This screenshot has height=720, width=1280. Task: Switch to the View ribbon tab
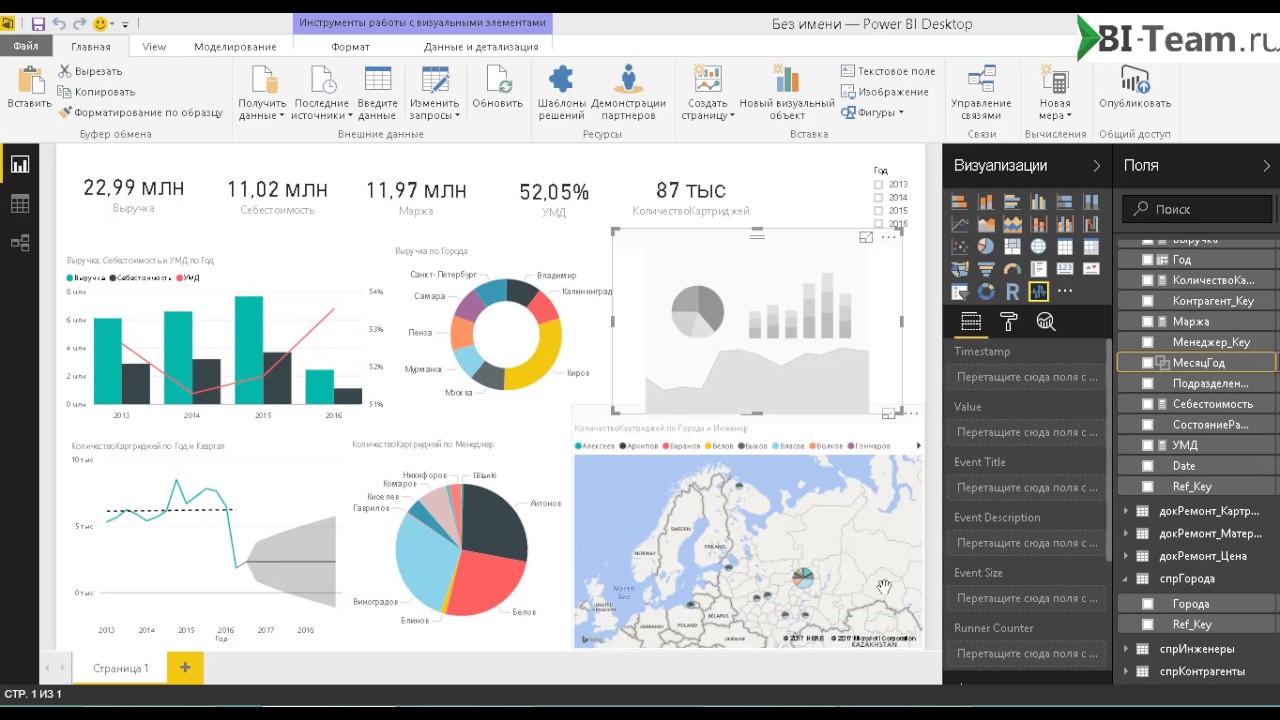[x=154, y=47]
